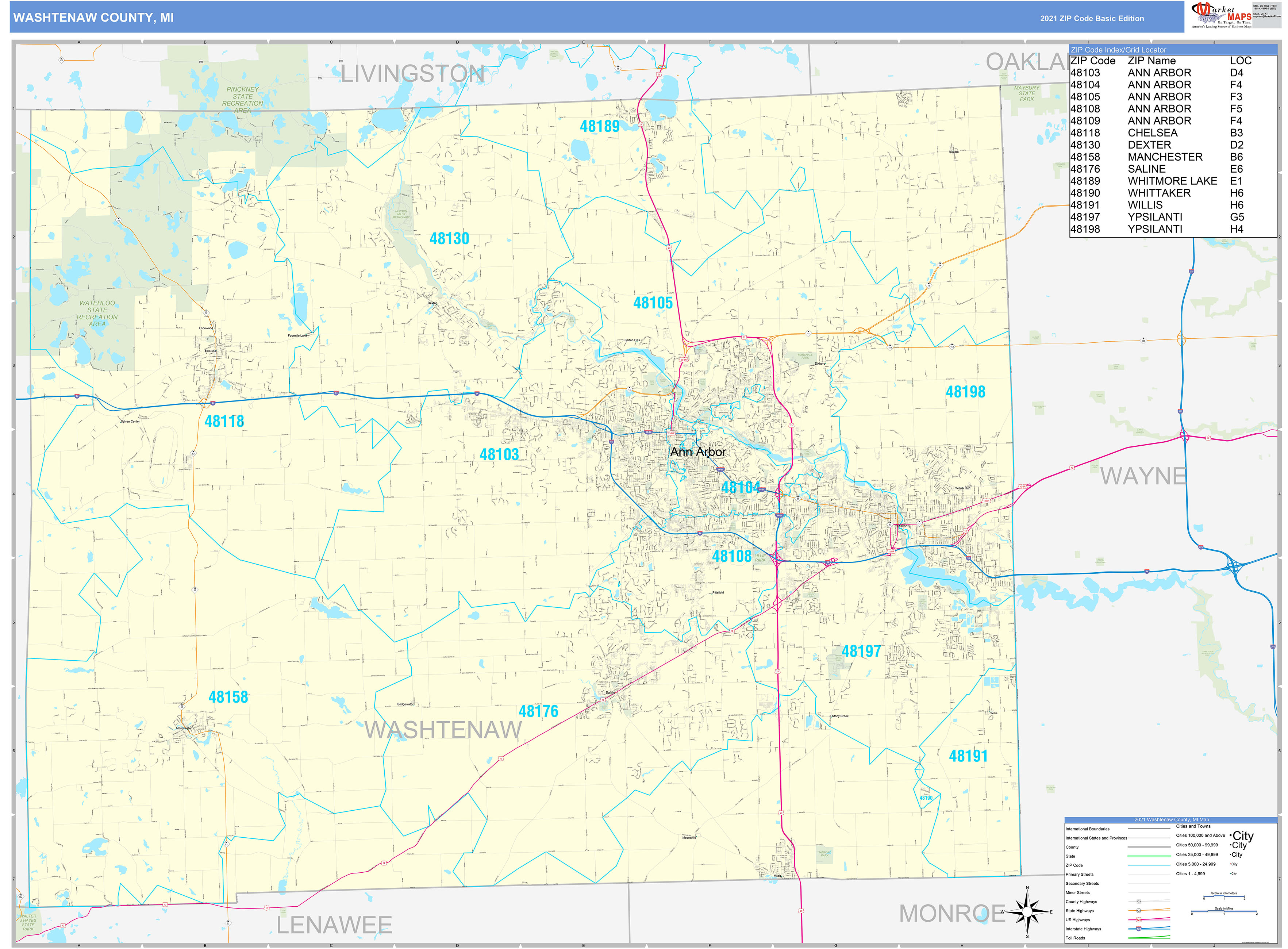Click the compass rose near the legend
Viewport: 1288px width, 949px height.
[x=1028, y=912]
